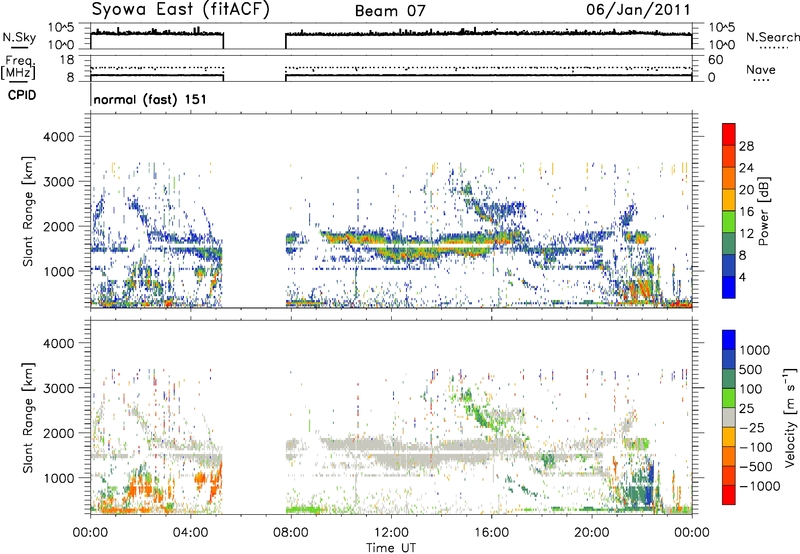Click the '20' label on power colorbar

746,190
